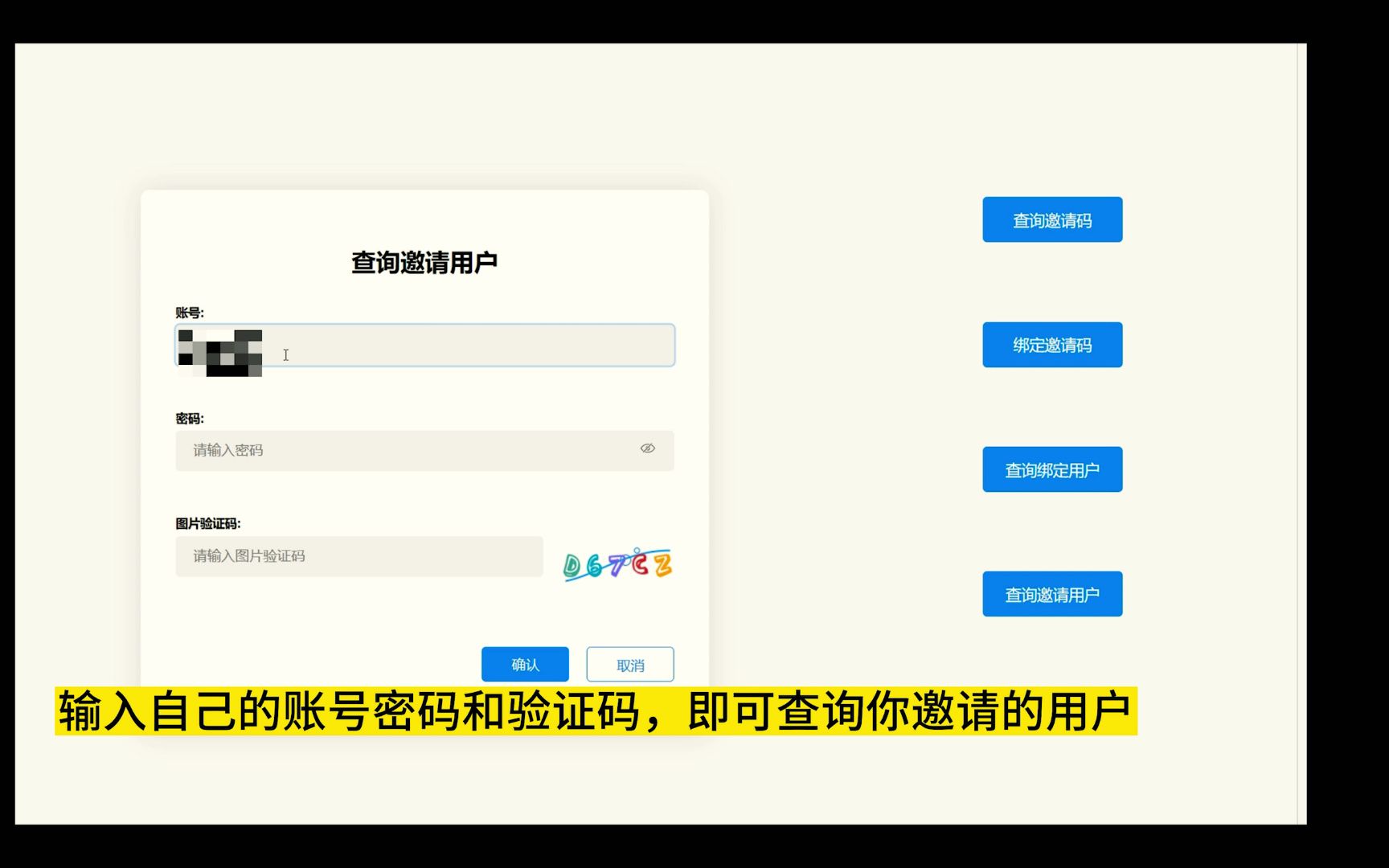Click the 查询邀请用户 dialog heading
Image resolution: width=1389 pixels, height=868 pixels.
424,263
